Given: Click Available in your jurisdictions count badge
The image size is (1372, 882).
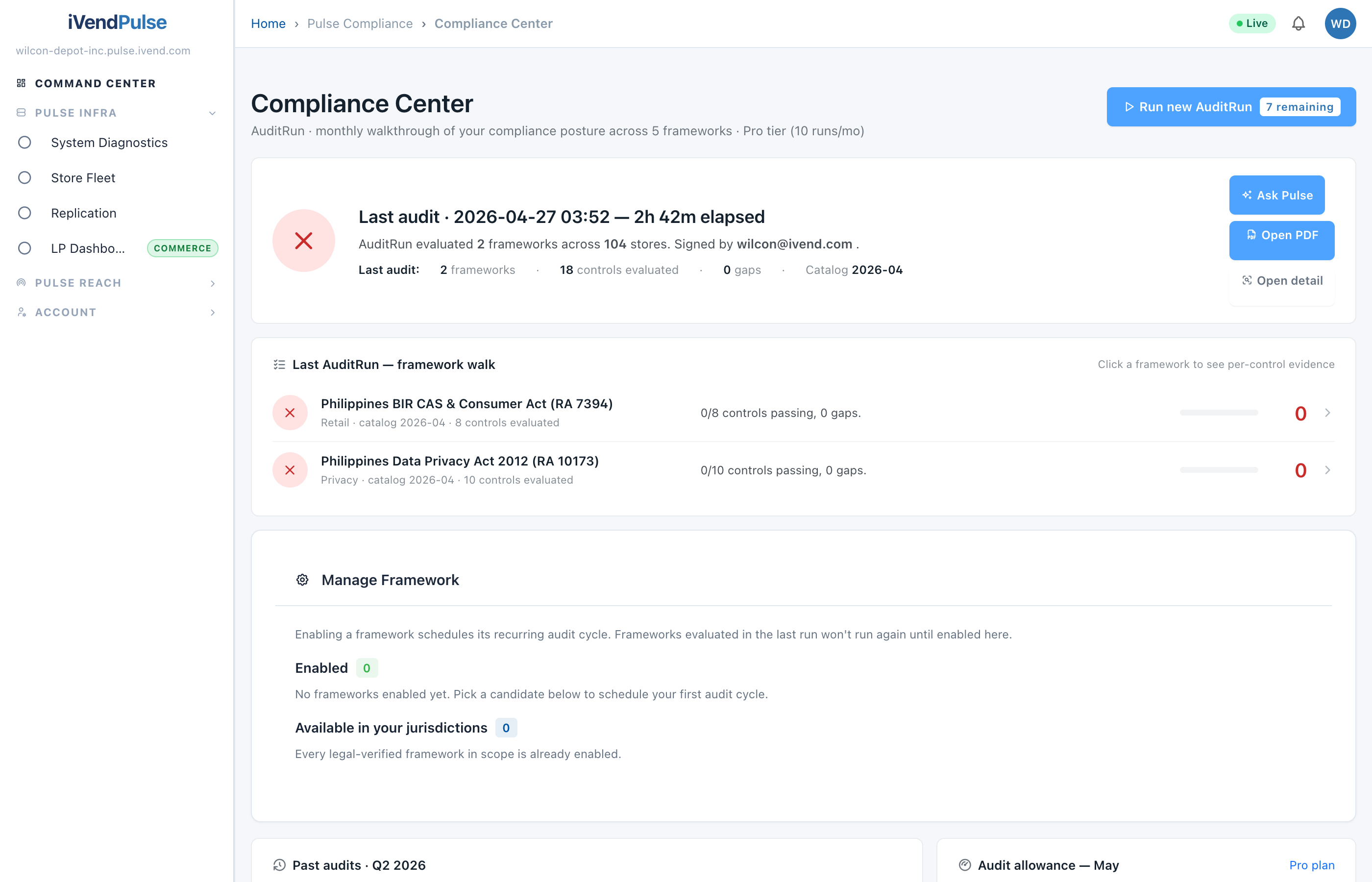Looking at the screenshot, I should pyautogui.click(x=506, y=727).
